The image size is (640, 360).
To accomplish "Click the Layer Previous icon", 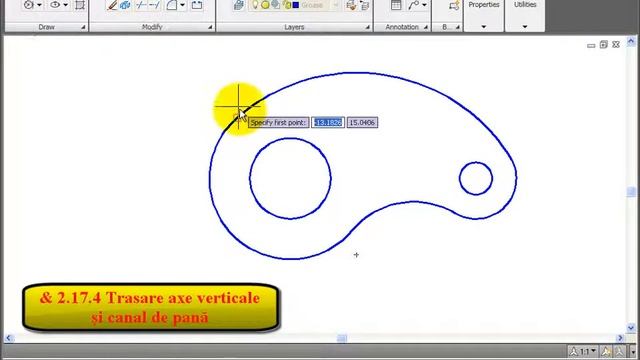I will [364, 5].
